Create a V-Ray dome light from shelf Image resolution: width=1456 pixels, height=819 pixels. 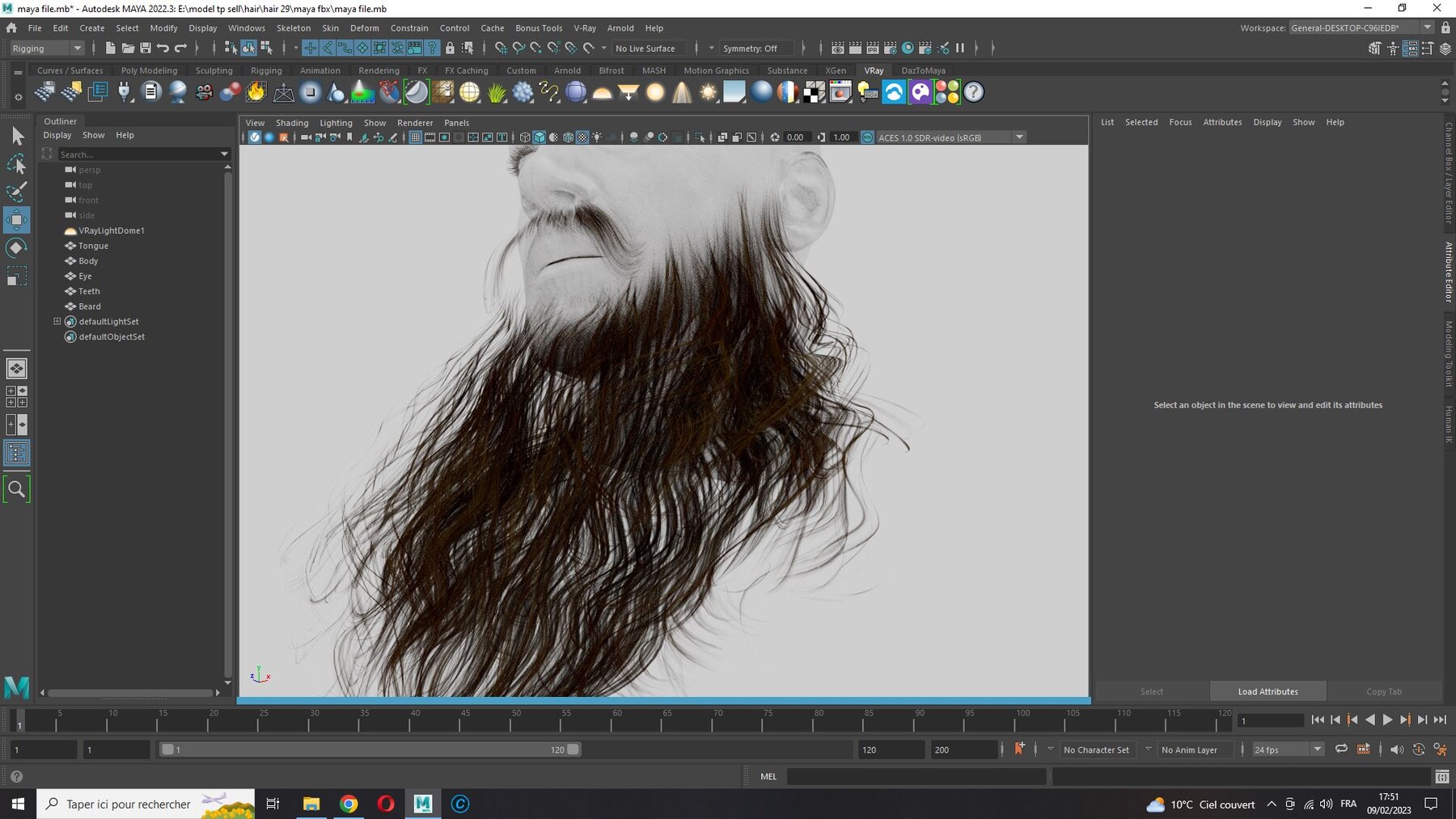pyautogui.click(x=603, y=92)
